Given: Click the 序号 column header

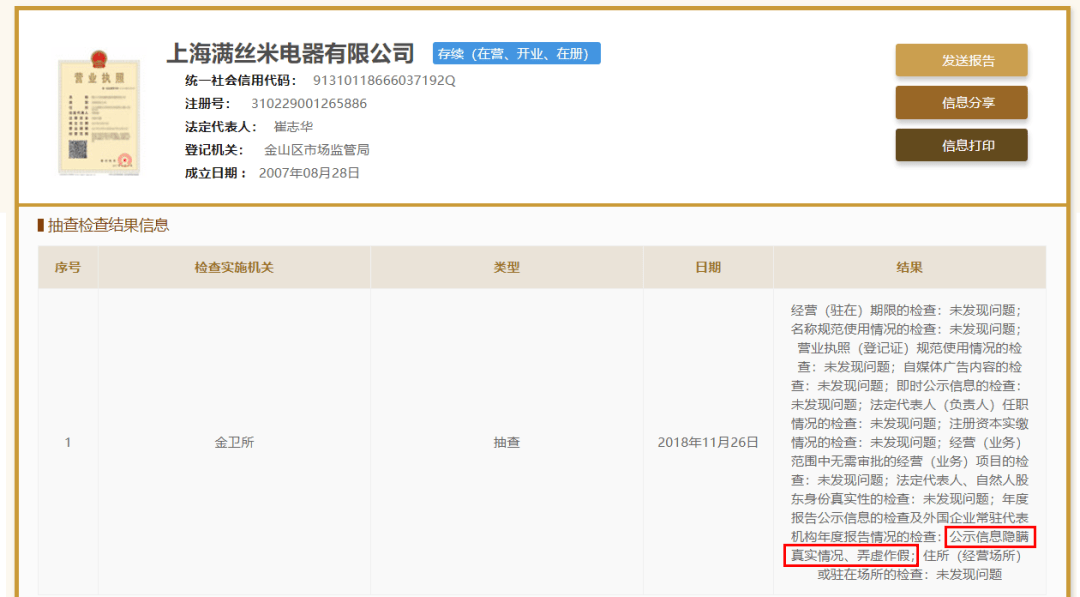Looking at the screenshot, I should click(x=68, y=267).
